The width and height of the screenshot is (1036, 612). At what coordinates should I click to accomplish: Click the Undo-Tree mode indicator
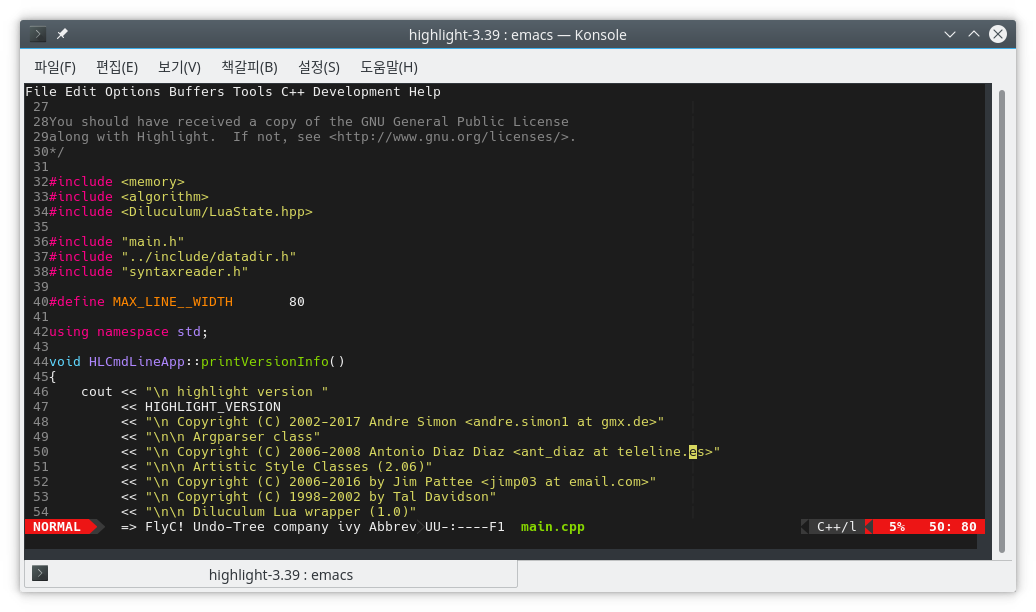229,527
